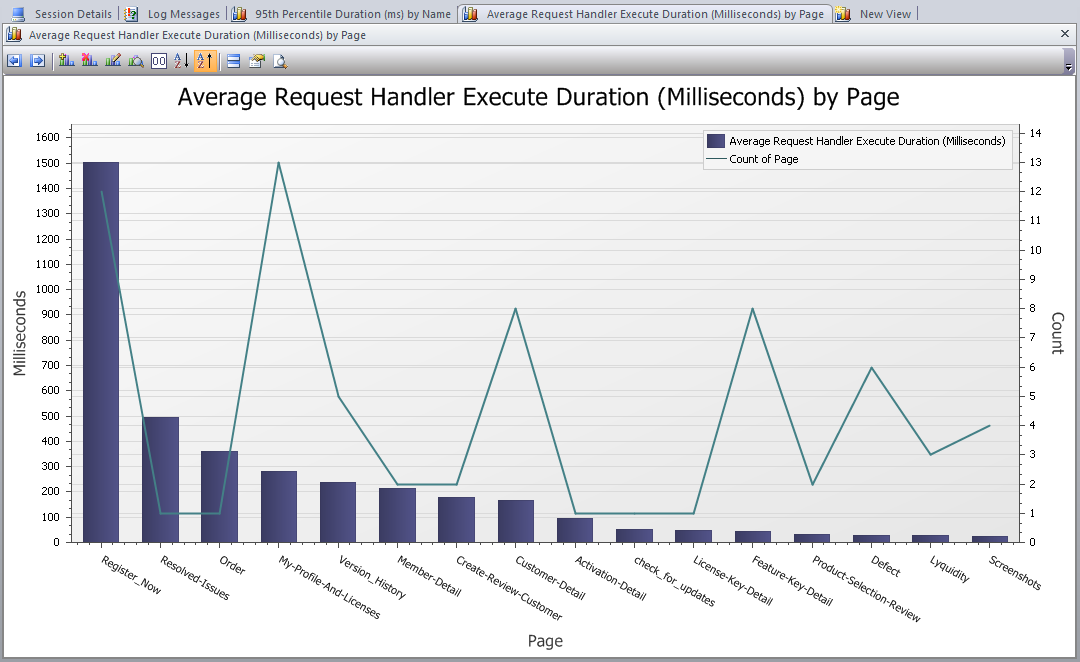Viewport: 1080px width, 662px height.
Task: Click the edit chart pencil icon
Action: coord(113,61)
